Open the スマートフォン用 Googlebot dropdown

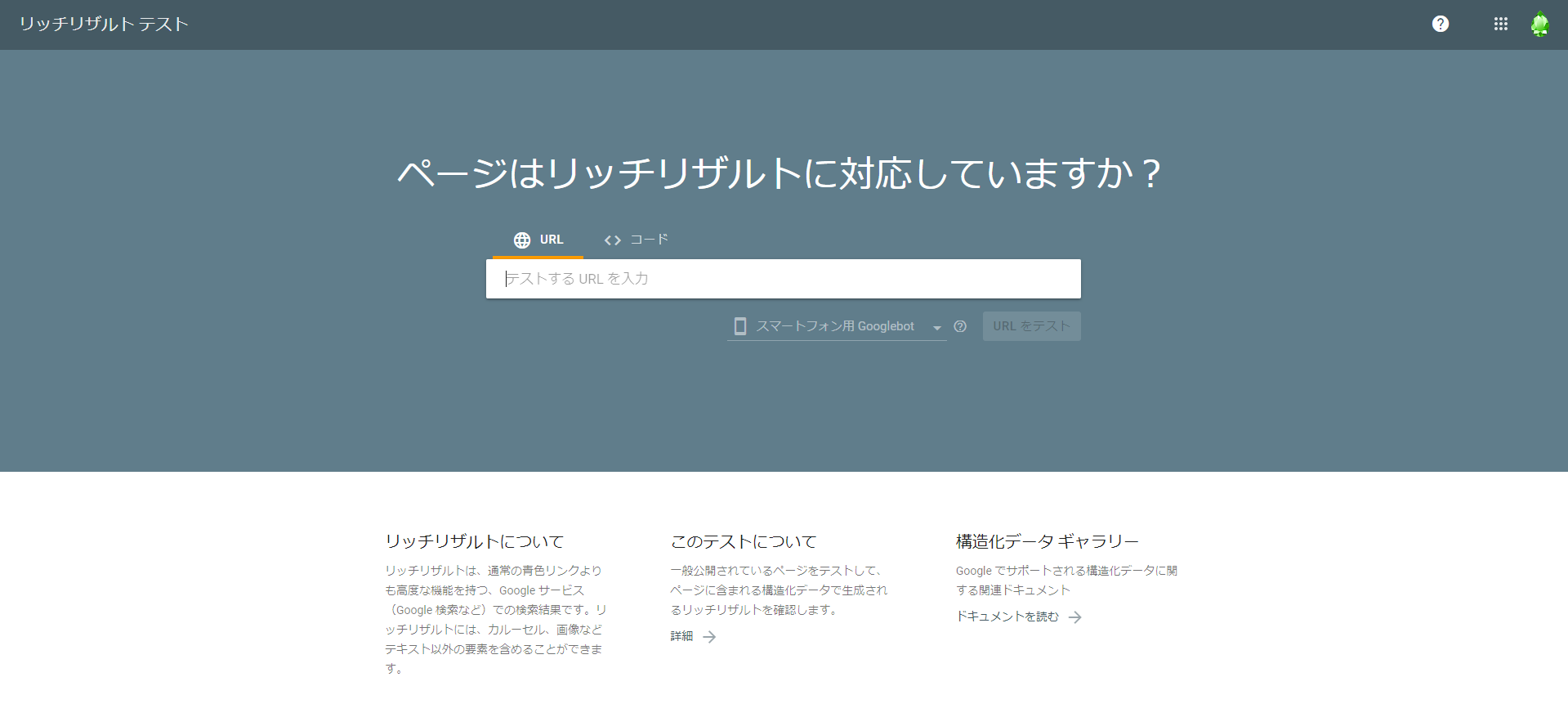click(837, 326)
